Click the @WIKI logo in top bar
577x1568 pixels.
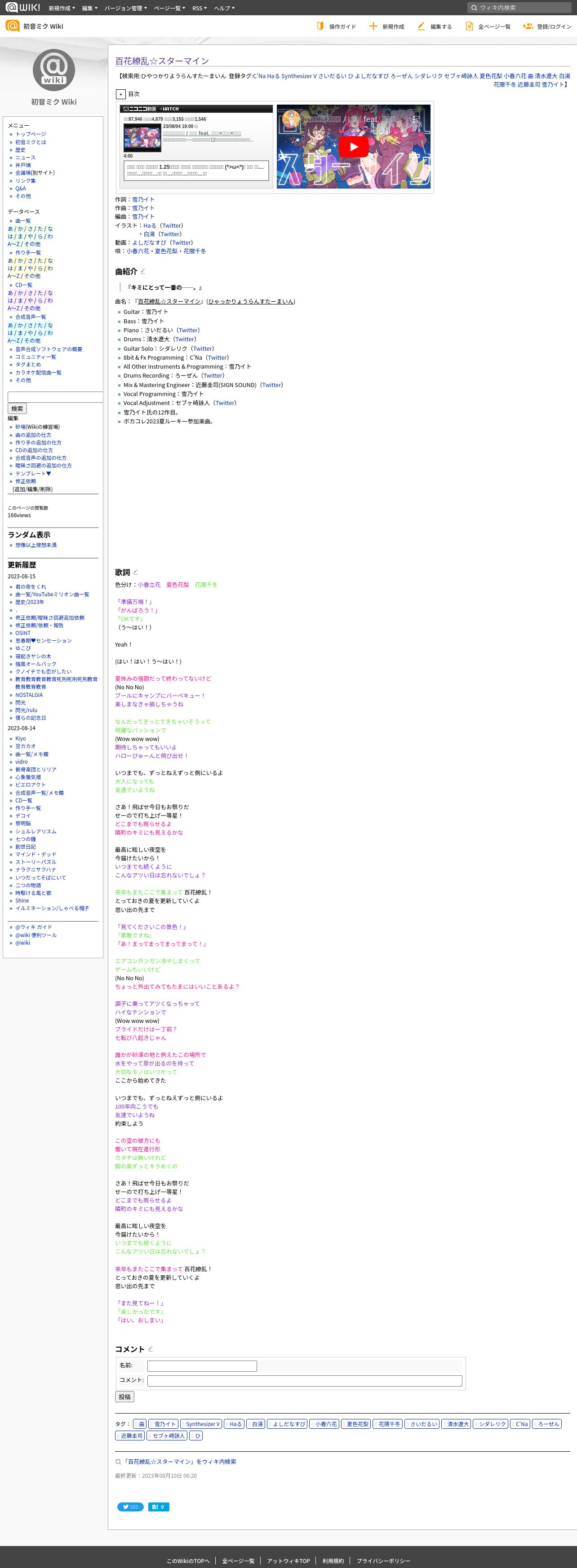[x=23, y=7]
